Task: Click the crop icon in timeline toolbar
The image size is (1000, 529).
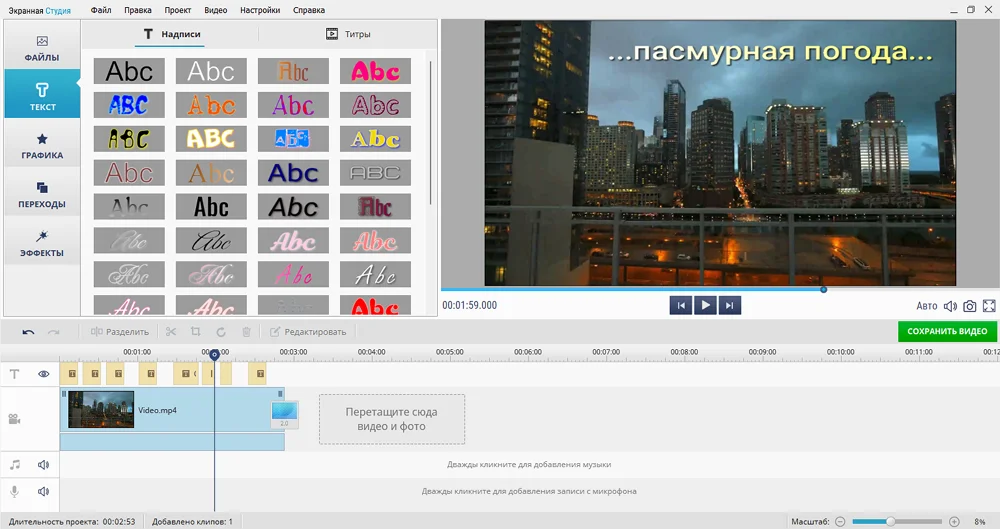Action: 196,332
